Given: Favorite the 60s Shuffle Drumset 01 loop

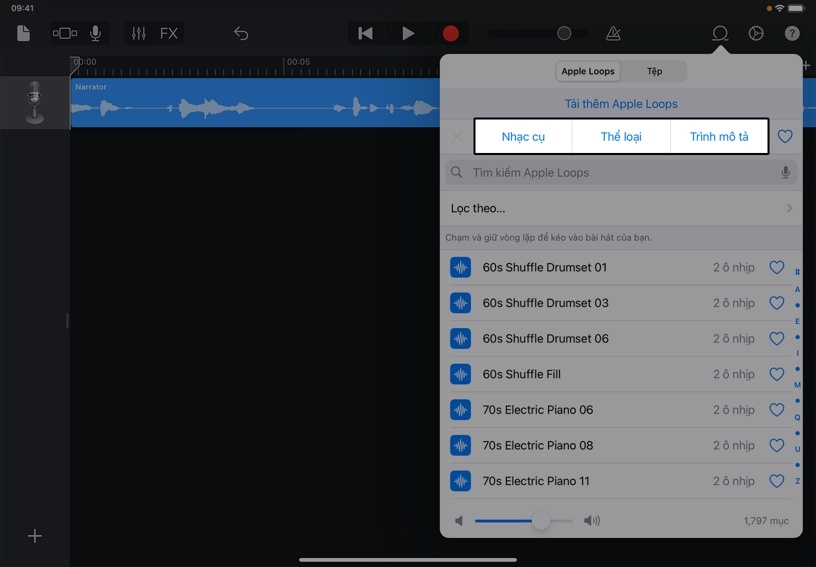Looking at the screenshot, I should (776, 268).
